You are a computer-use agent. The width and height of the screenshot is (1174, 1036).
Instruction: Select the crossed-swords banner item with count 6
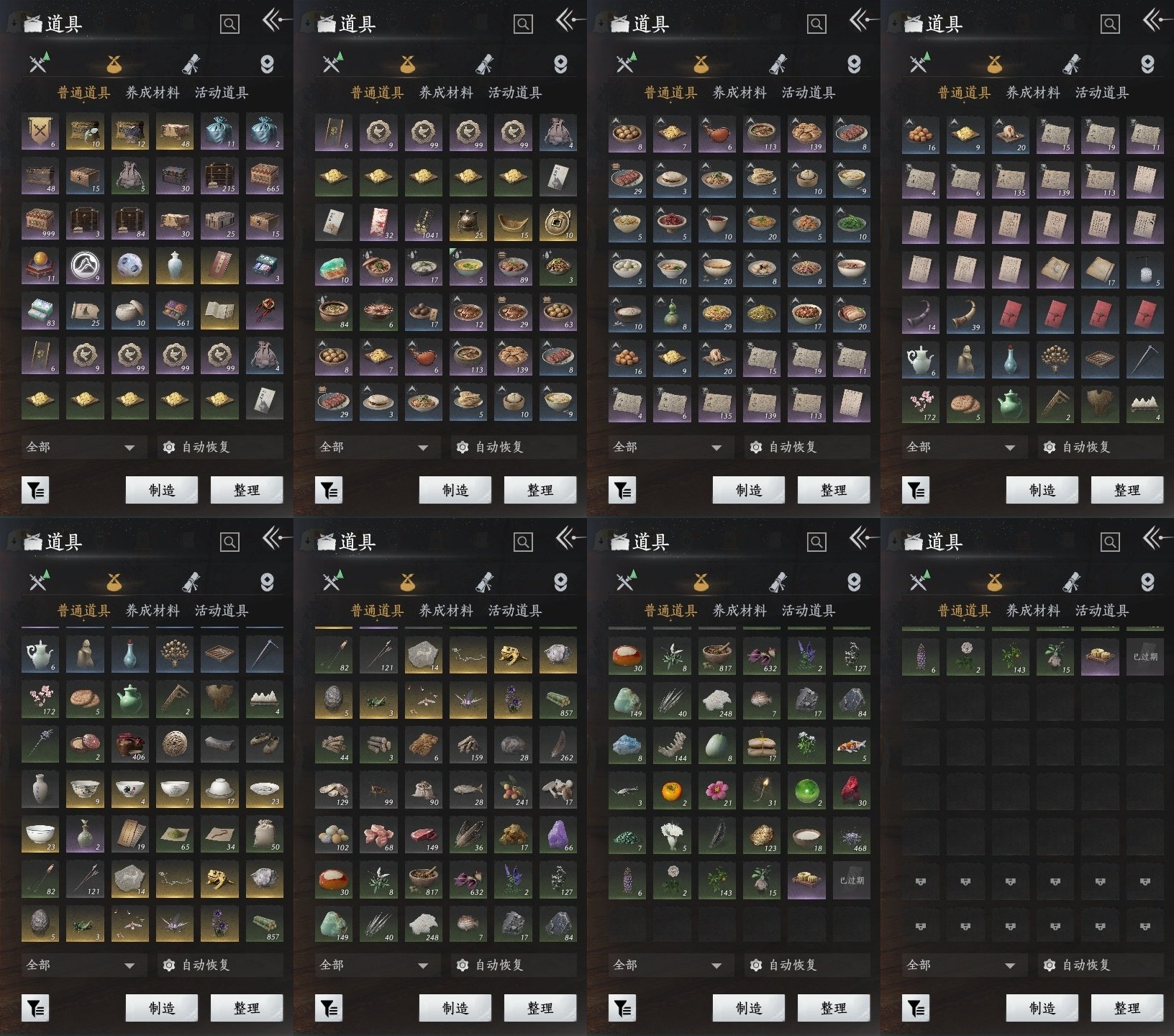pyautogui.click(x=40, y=132)
